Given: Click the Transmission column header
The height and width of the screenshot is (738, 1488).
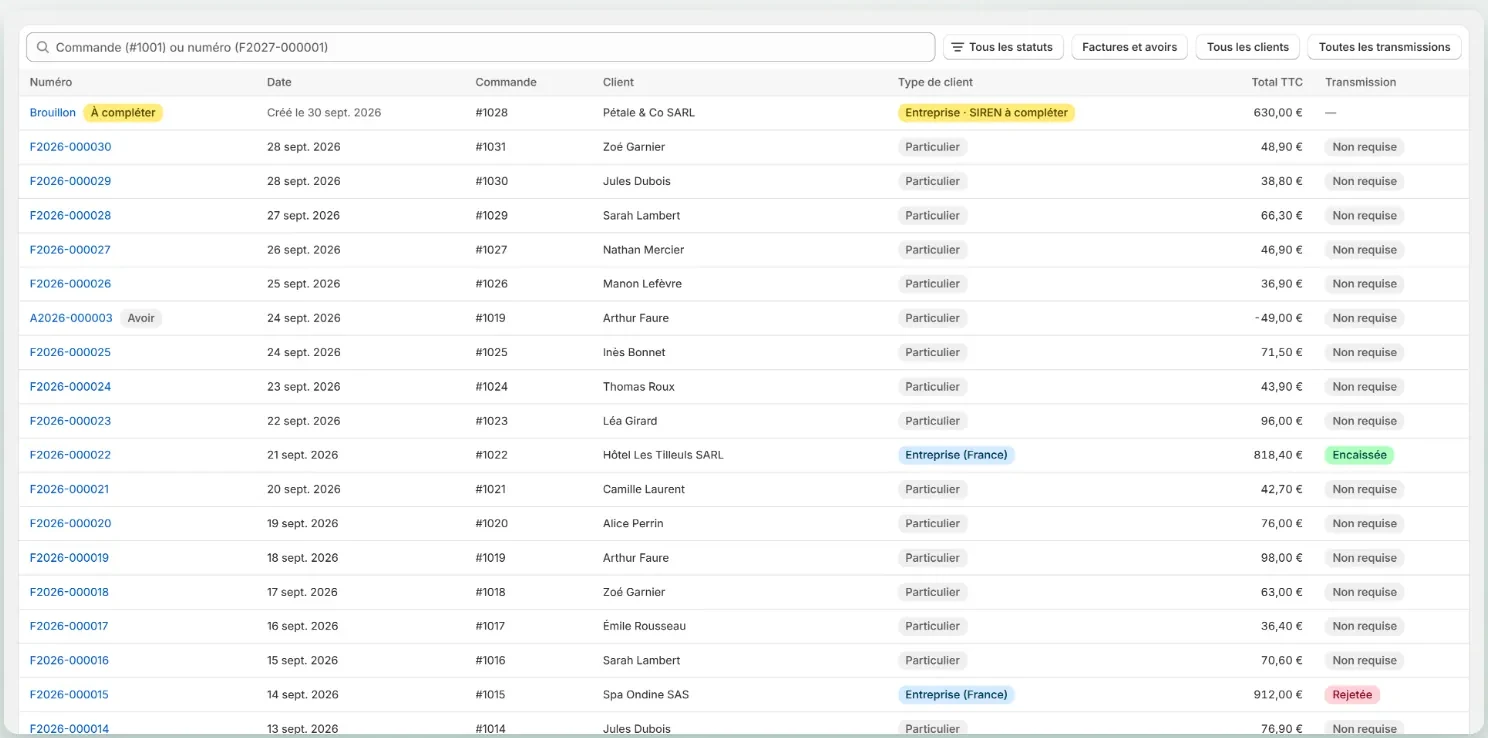Looking at the screenshot, I should click(x=1360, y=82).
